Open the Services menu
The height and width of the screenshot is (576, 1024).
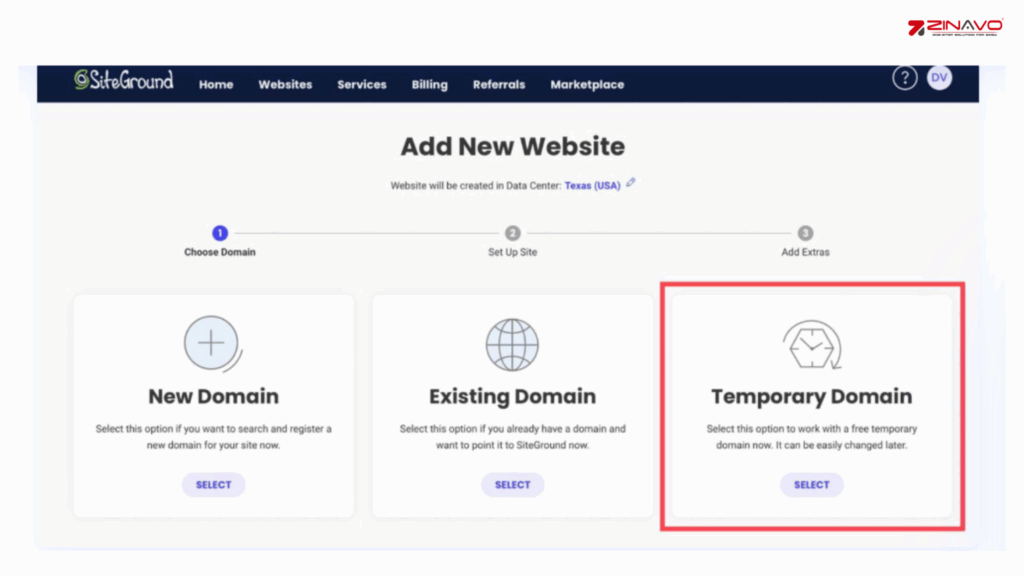coord(362,85)
